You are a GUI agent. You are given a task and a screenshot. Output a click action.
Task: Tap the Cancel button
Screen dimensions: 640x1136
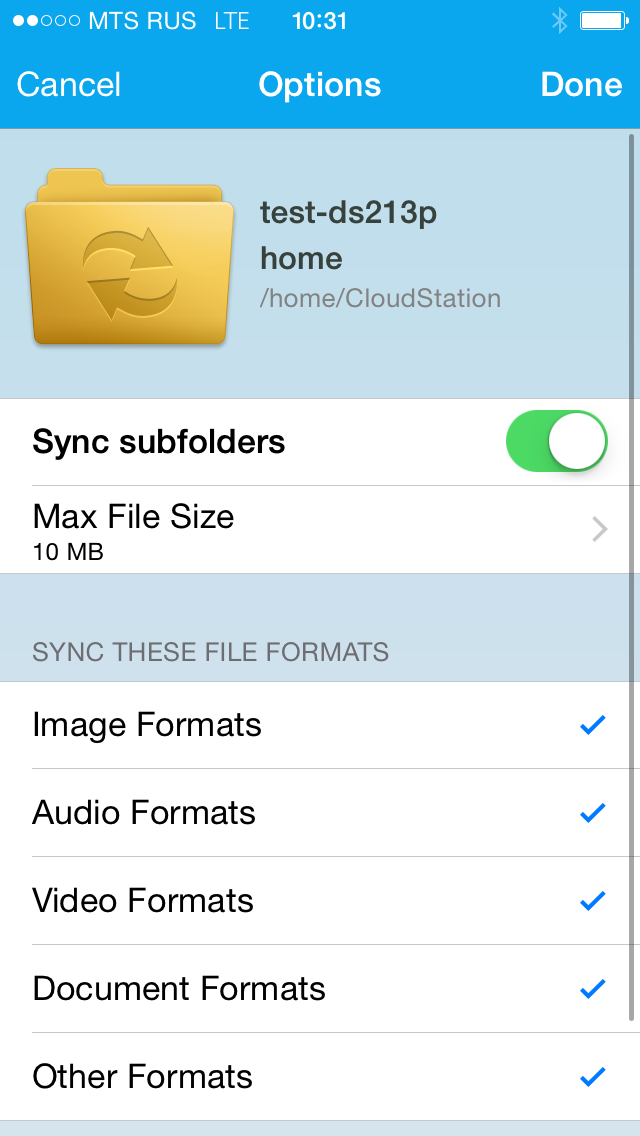coord(69,85)
